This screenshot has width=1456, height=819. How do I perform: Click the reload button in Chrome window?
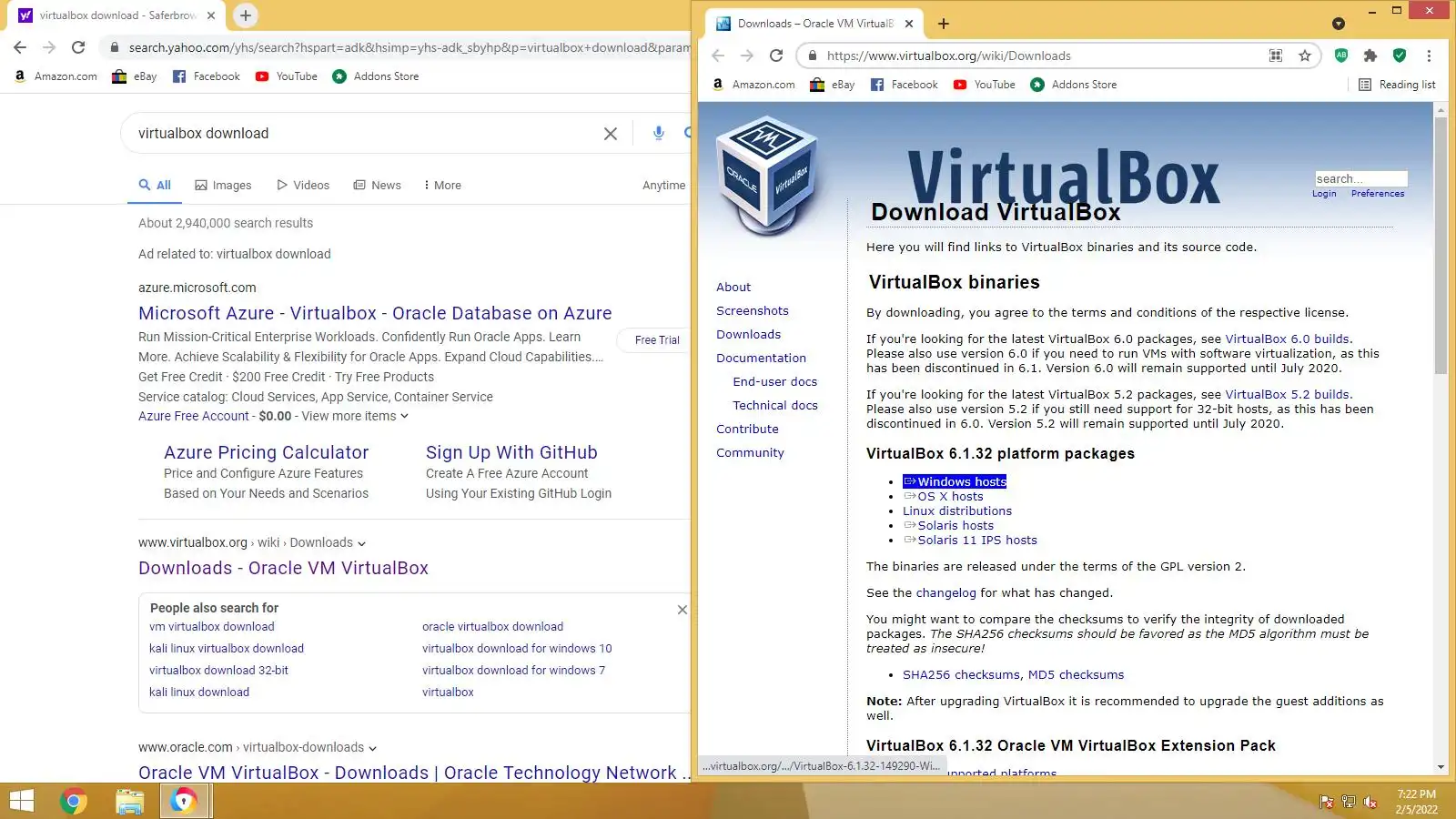coord(776,56)
